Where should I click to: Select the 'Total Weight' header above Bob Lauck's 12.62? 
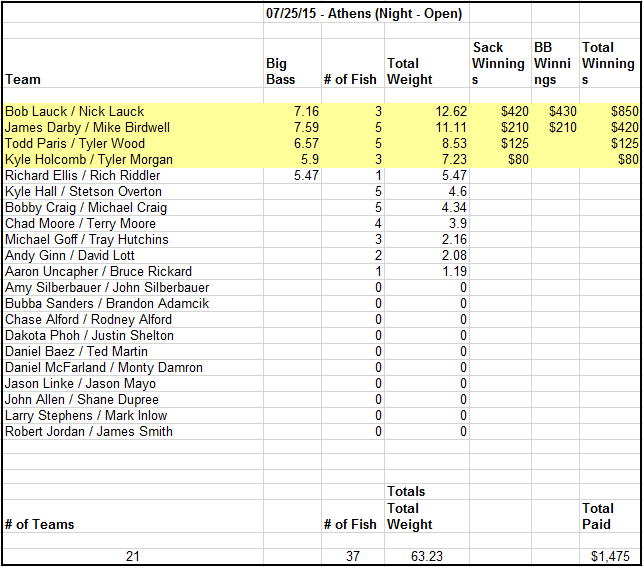click(x=410, y=71)
